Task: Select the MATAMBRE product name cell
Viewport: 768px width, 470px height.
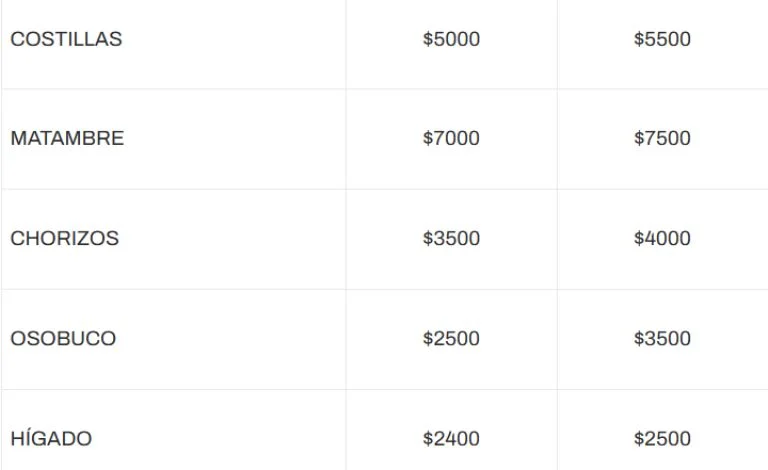Action: point(67,138)
